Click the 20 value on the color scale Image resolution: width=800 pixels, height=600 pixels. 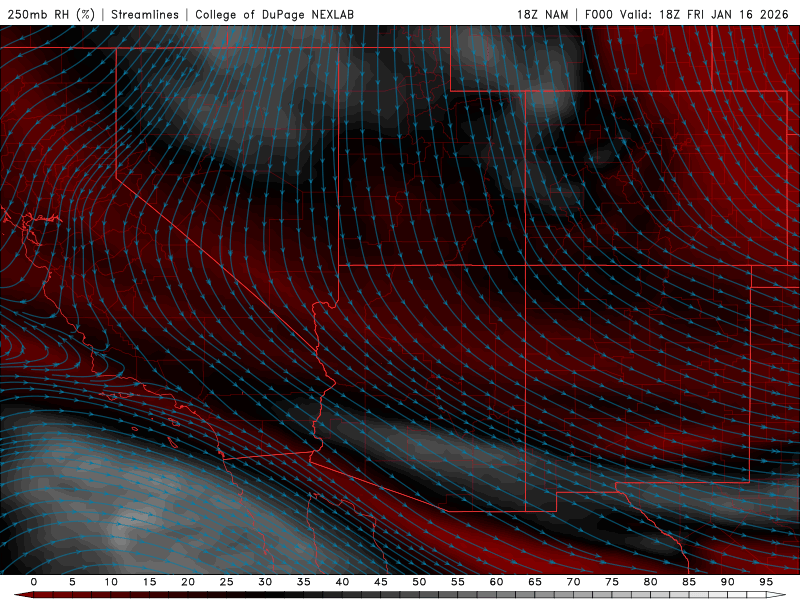[188, 582]
